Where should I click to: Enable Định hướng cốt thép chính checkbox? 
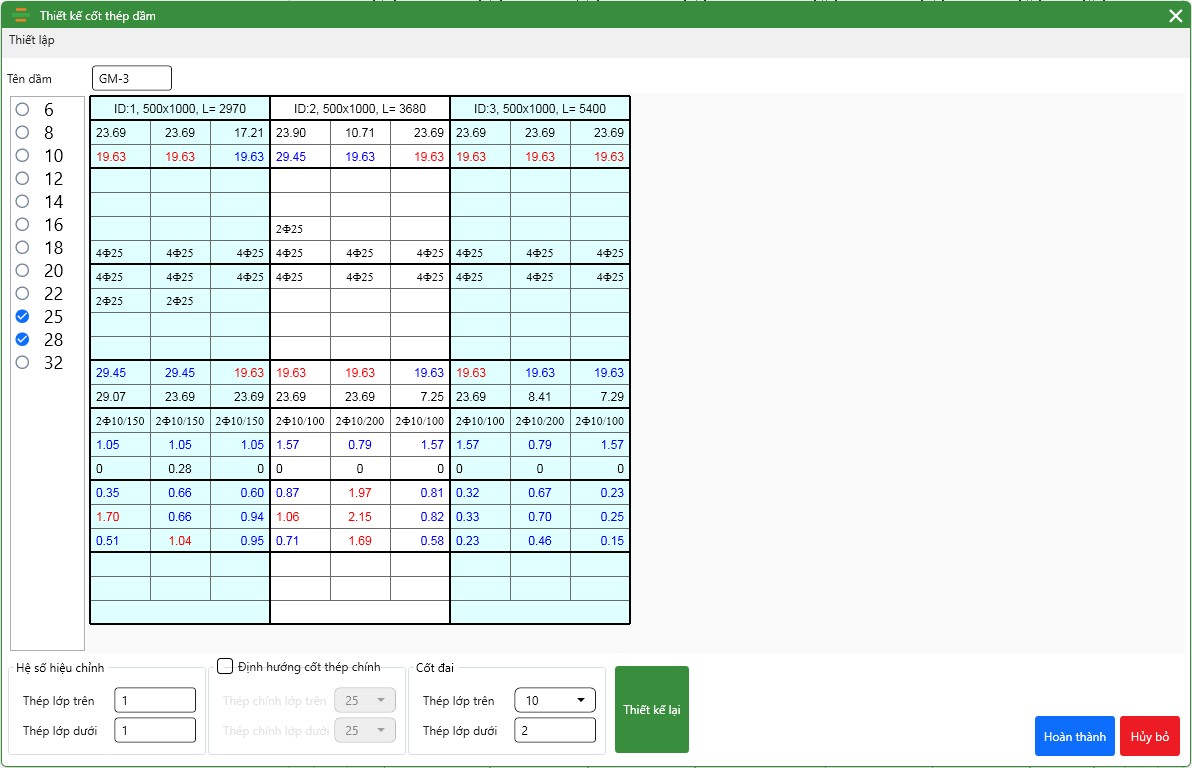226,666
